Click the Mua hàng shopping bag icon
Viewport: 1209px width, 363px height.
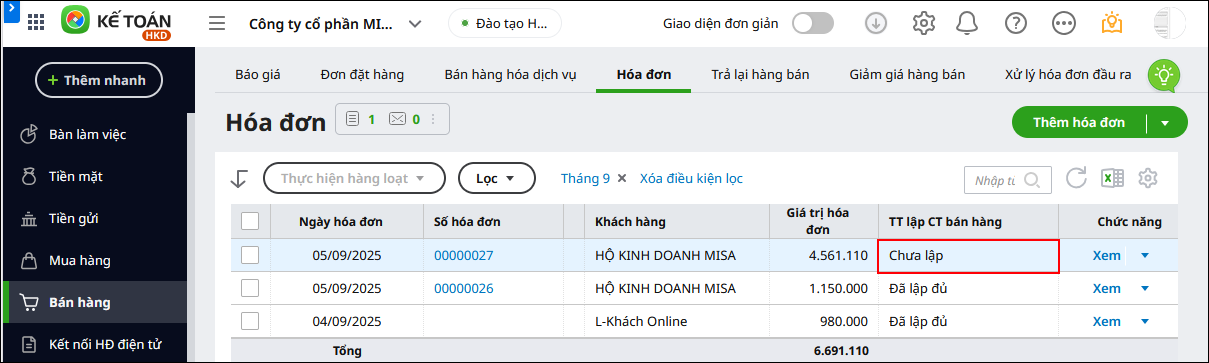tap(29, 261)
